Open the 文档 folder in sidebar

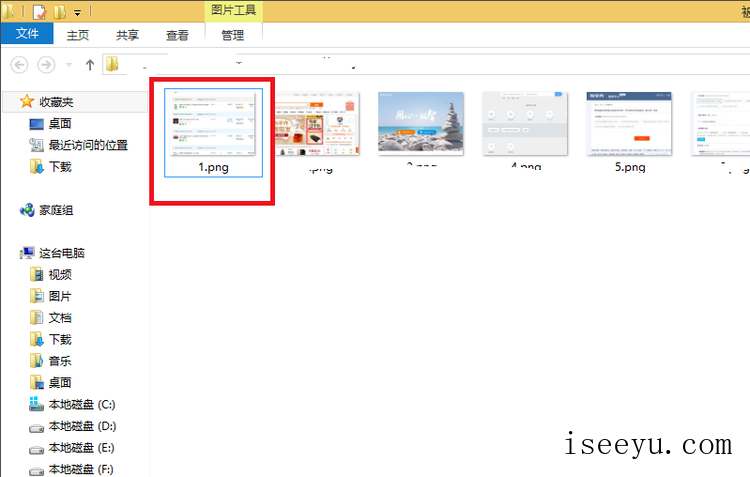(60, 318)
